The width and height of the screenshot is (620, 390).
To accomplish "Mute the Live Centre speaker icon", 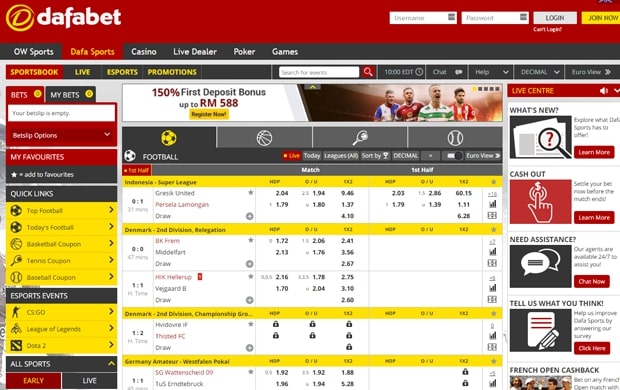I will tap(604, 91).
